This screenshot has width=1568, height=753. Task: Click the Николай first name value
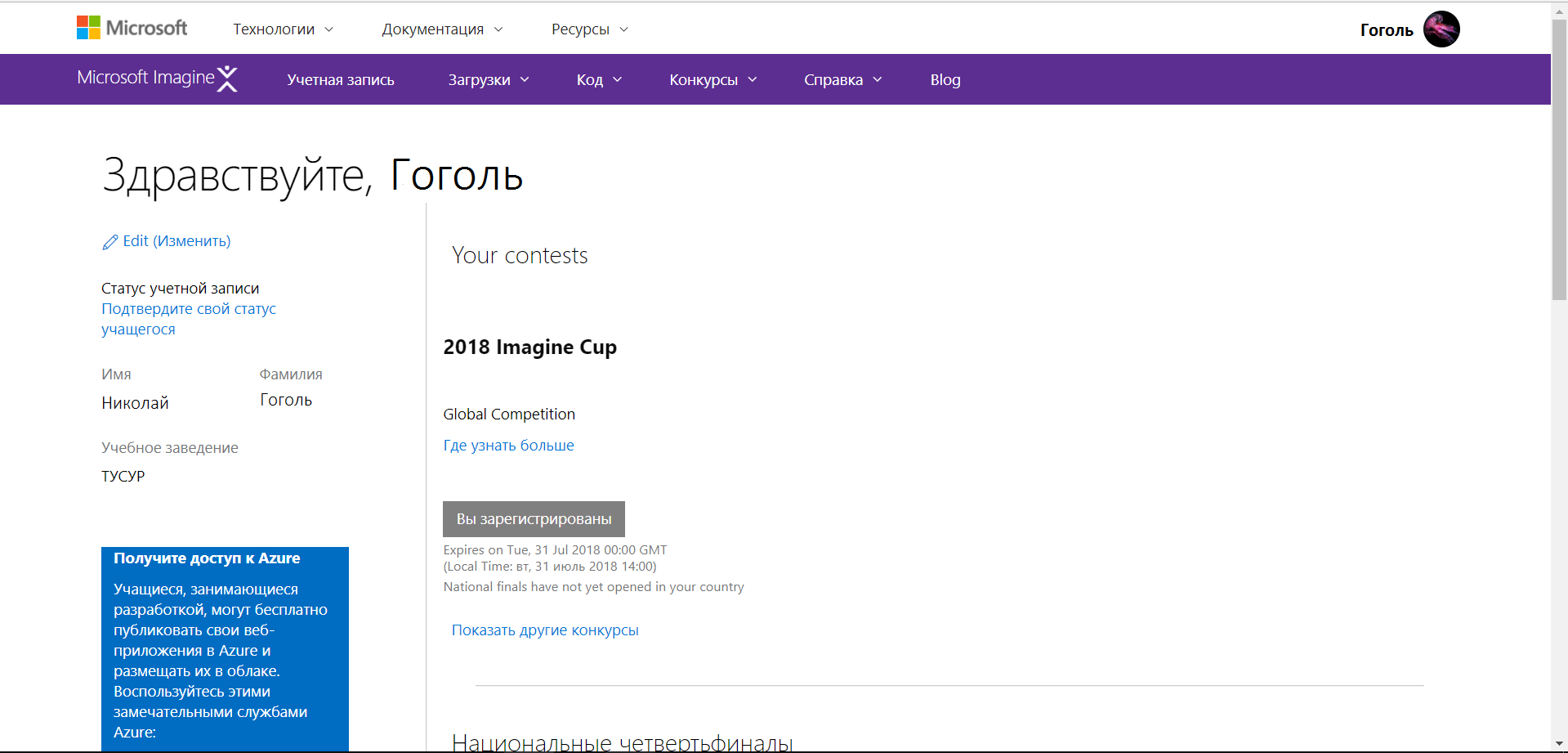(135, 403)
